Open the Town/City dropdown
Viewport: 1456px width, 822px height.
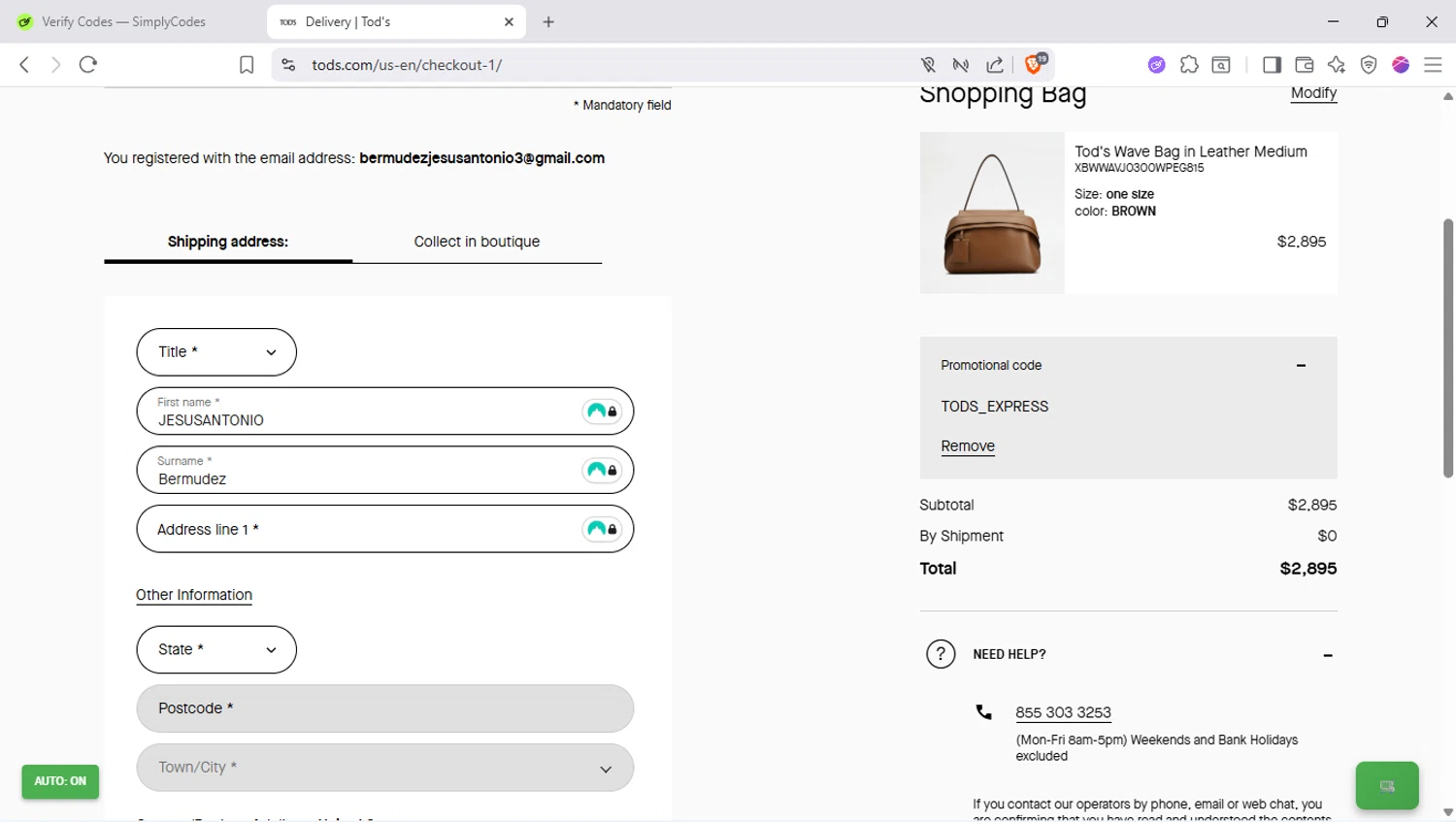pyautogui.click(x=385, y=768)
